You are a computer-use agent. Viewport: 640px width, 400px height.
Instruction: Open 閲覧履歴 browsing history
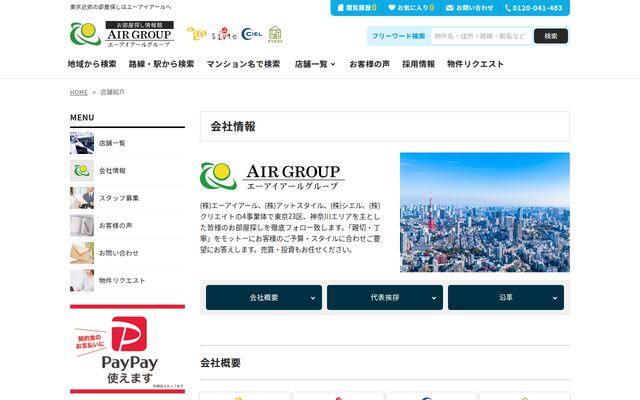coord(357,8)
